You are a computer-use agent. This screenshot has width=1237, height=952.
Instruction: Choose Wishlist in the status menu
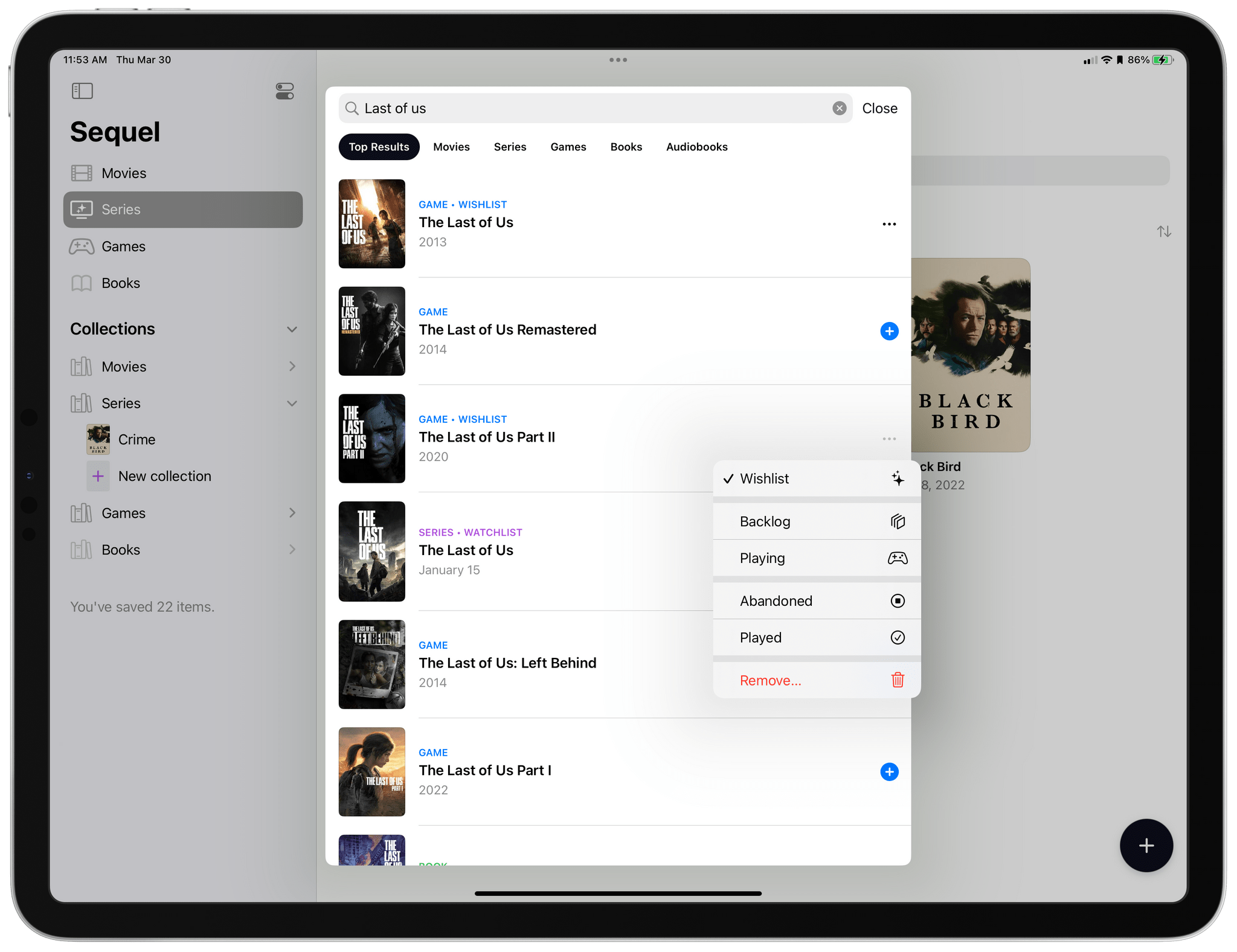[x=817, y=479]
